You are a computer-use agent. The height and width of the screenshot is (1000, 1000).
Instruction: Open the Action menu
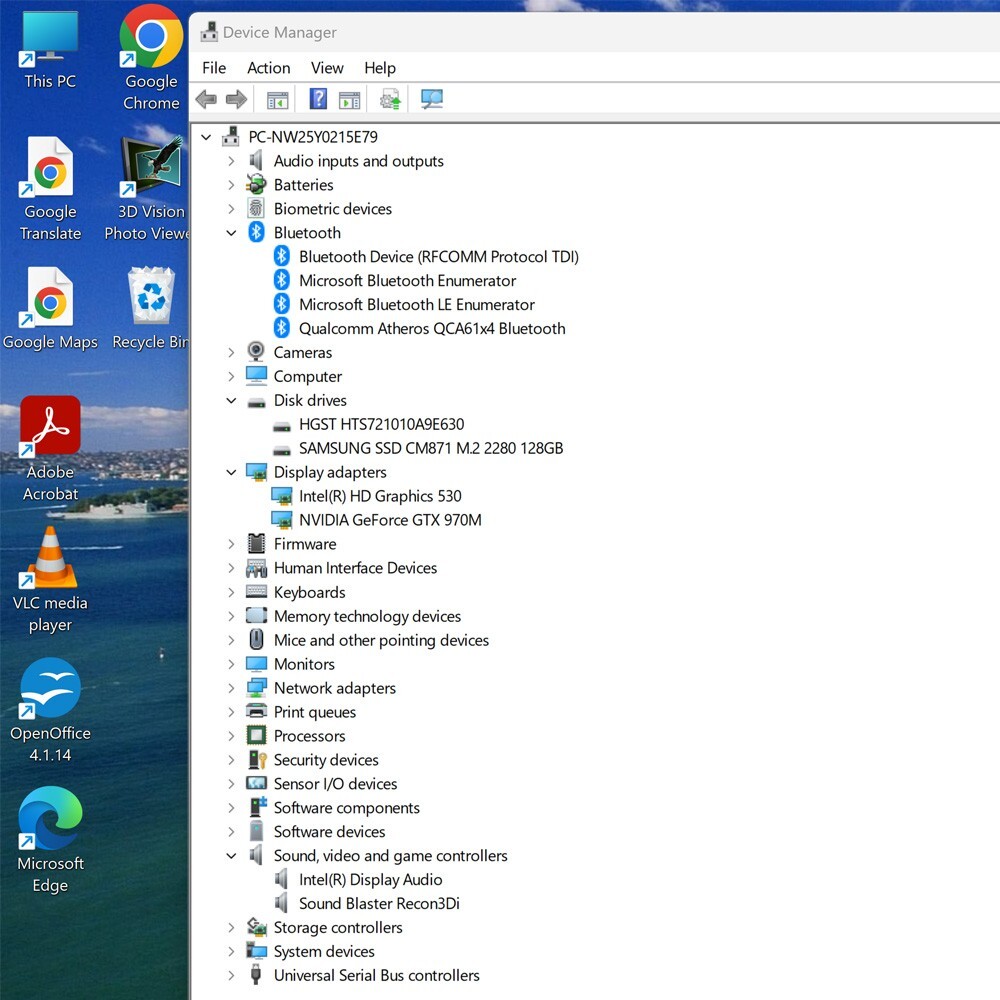(x=268, y=68)
